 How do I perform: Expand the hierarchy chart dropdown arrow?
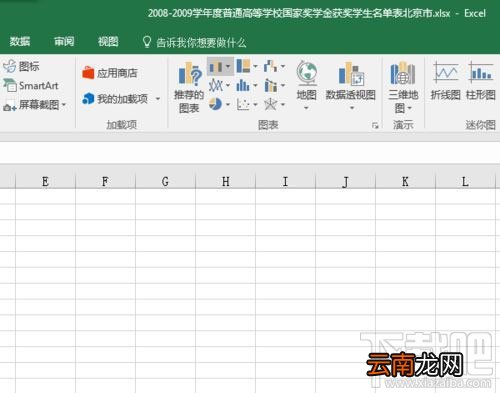click(x=255, y=66)
